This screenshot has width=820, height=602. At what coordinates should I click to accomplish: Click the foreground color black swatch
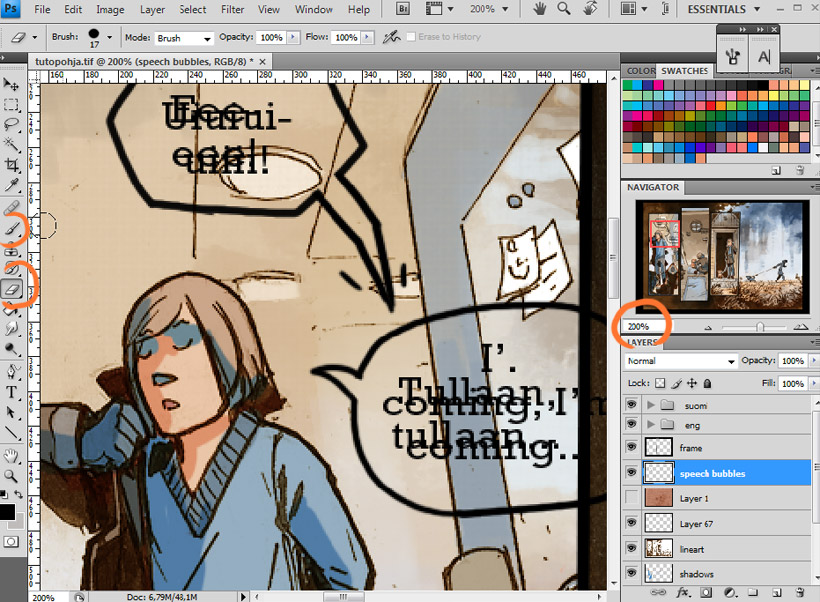pos(8,513)
